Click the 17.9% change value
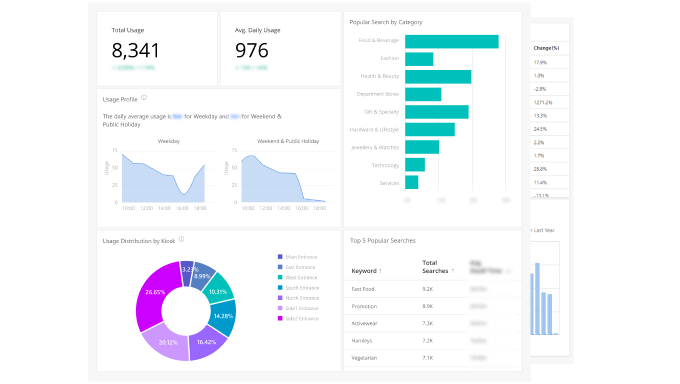Screen dimensions: 680x384 click(x=540, y=62)
